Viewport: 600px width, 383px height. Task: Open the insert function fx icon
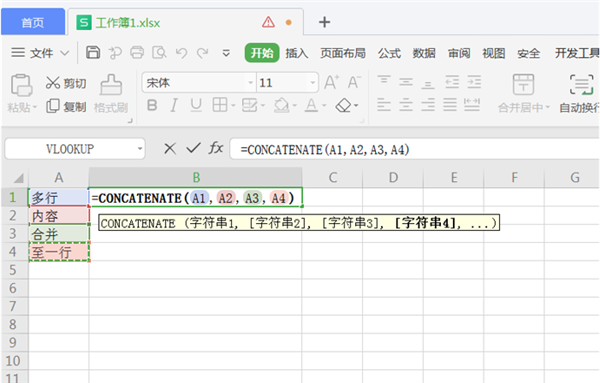(216, 148)
